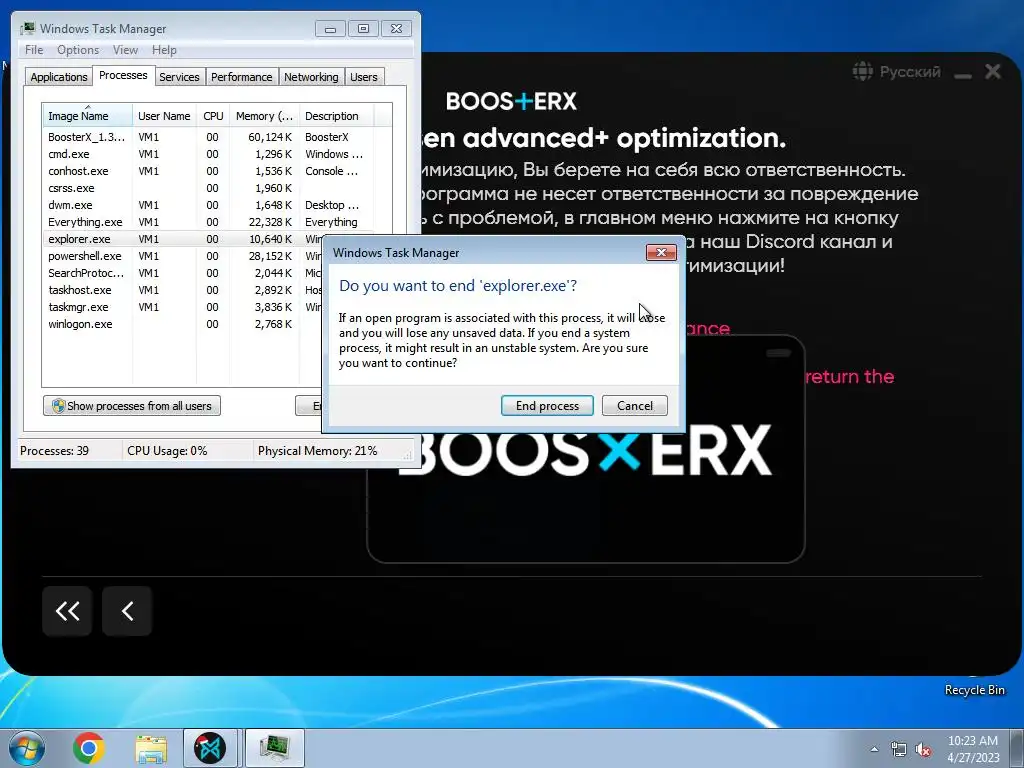Click the double-left arrow in BoosterX
Image resolution: width=1024 pixels, height=768 pixels.
(x=67, y=611)
